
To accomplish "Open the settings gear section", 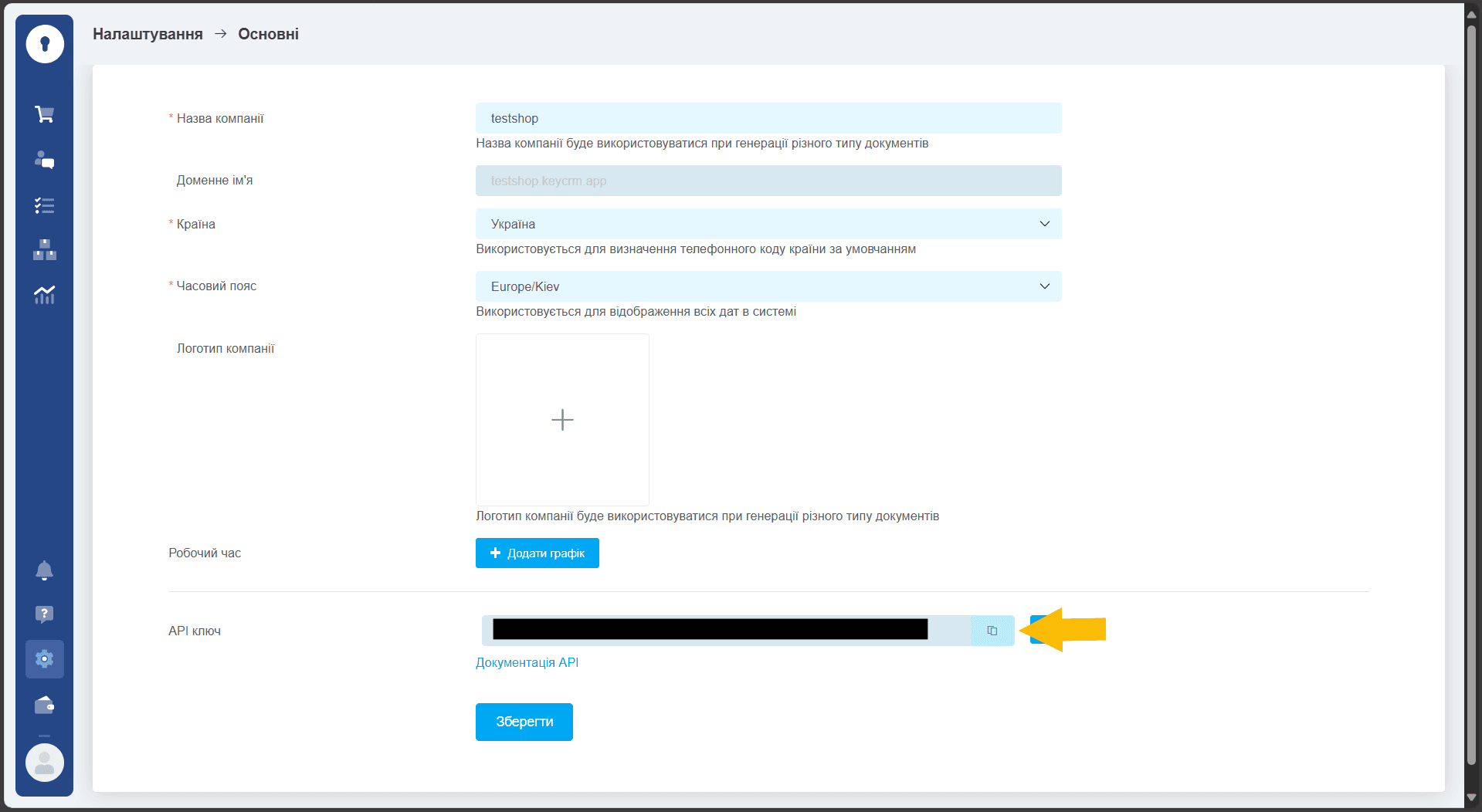I will click(44, 658).
